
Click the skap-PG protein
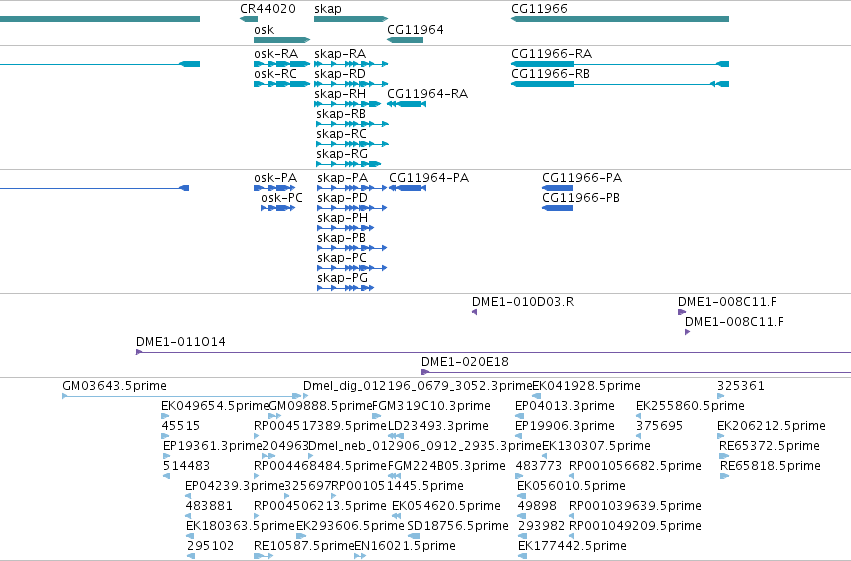[346, 288]
